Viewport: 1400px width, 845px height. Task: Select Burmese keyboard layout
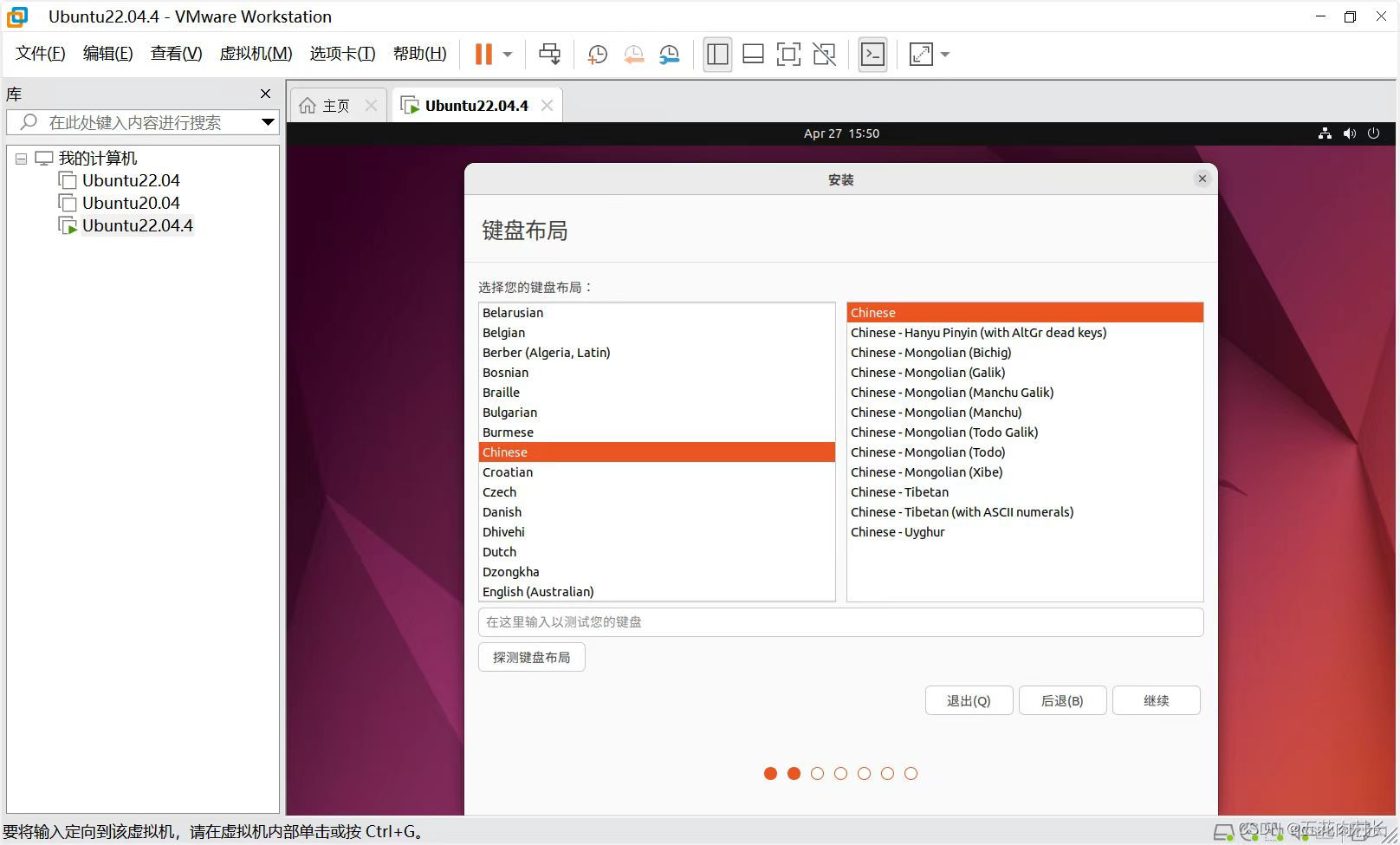coord(656,432)
